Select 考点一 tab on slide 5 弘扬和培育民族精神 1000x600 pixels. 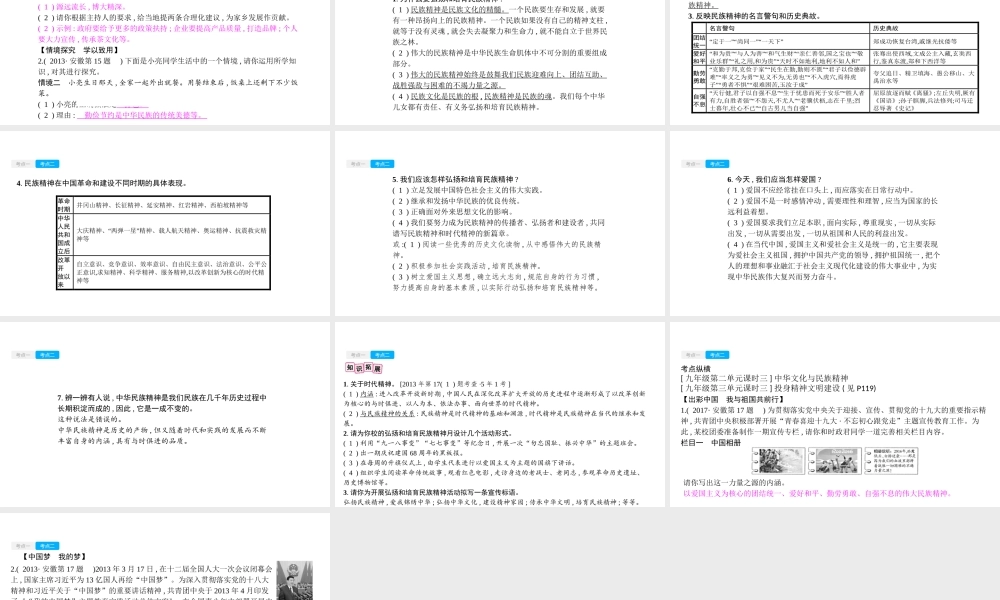(357, 164)
